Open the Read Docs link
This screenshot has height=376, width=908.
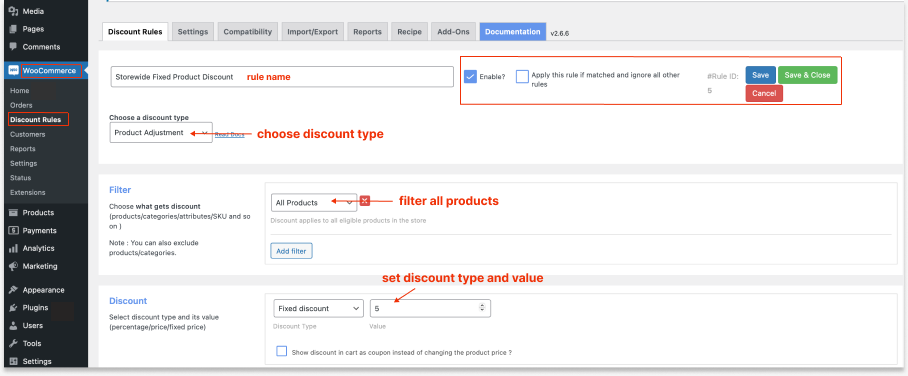tap(230, 134)
